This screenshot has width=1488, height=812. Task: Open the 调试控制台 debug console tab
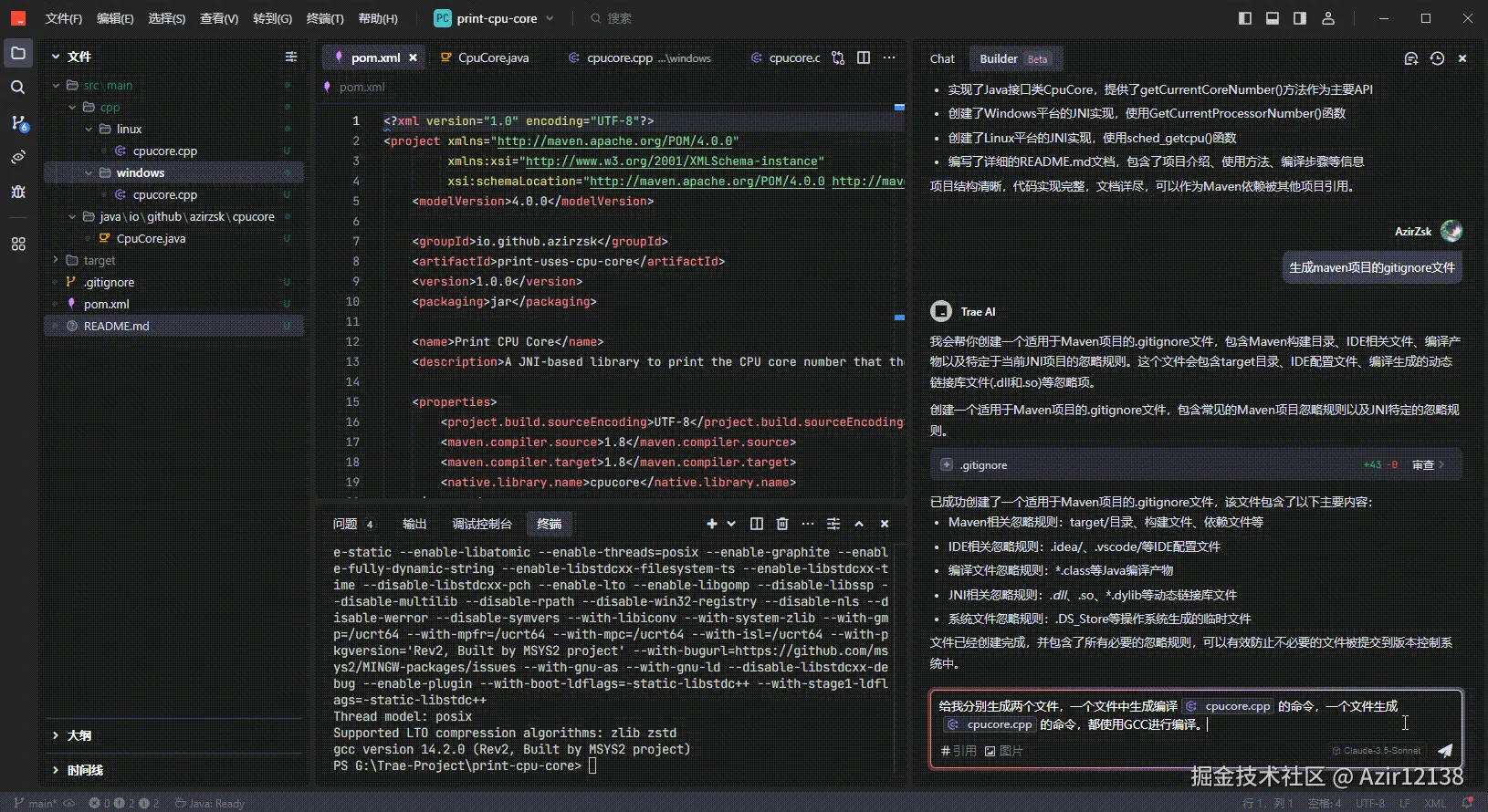click(482, 524)
